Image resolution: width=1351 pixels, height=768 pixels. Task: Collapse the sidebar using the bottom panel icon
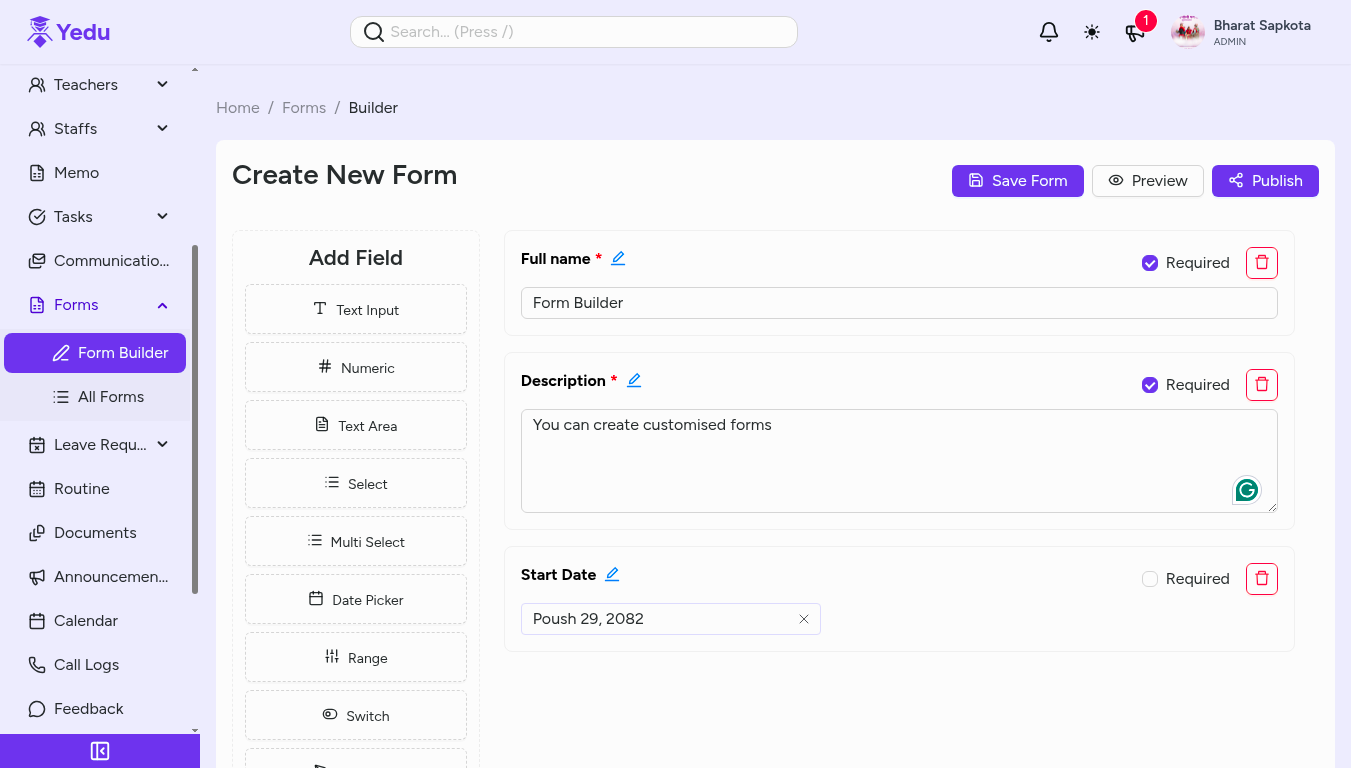(x=100, y=751)
